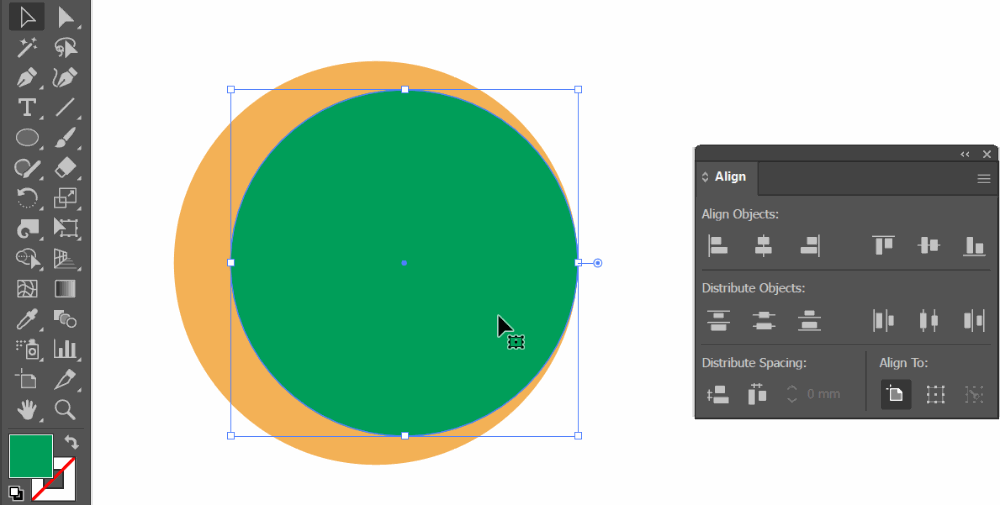This screenshot has height=505, width=1000.
Task: Select the Hand tool
Action: tap(27, 409)
